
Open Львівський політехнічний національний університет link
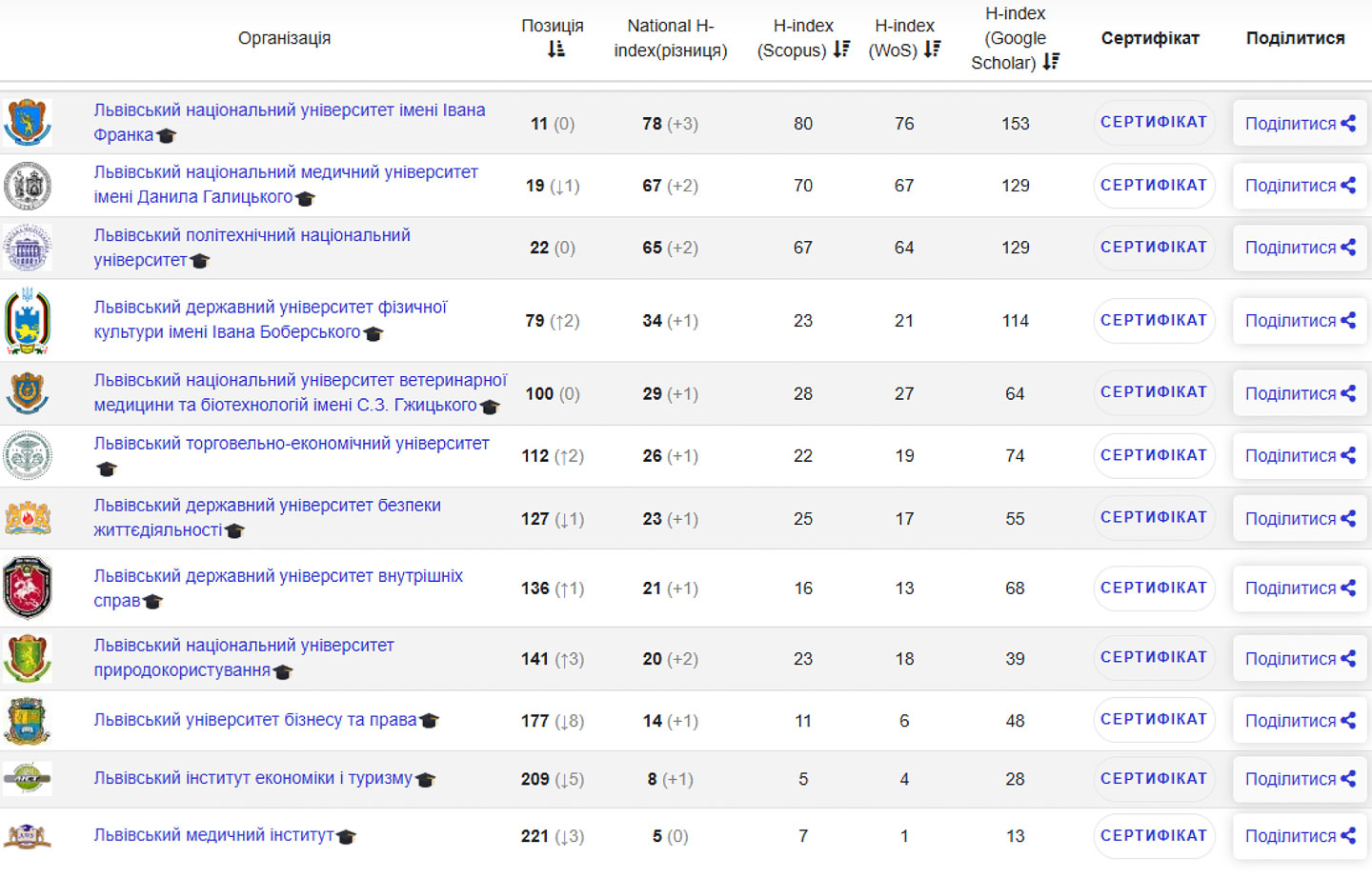tap(252, 248)
